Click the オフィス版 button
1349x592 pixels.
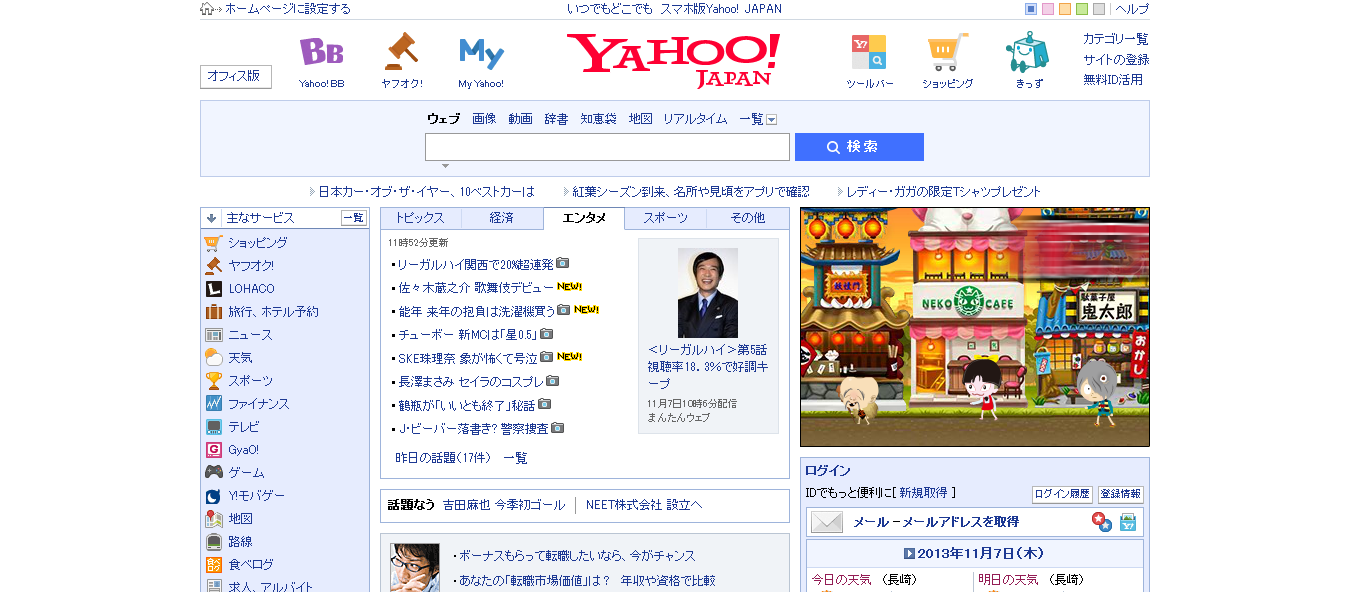pyautogui.click(x=236, y=77)
